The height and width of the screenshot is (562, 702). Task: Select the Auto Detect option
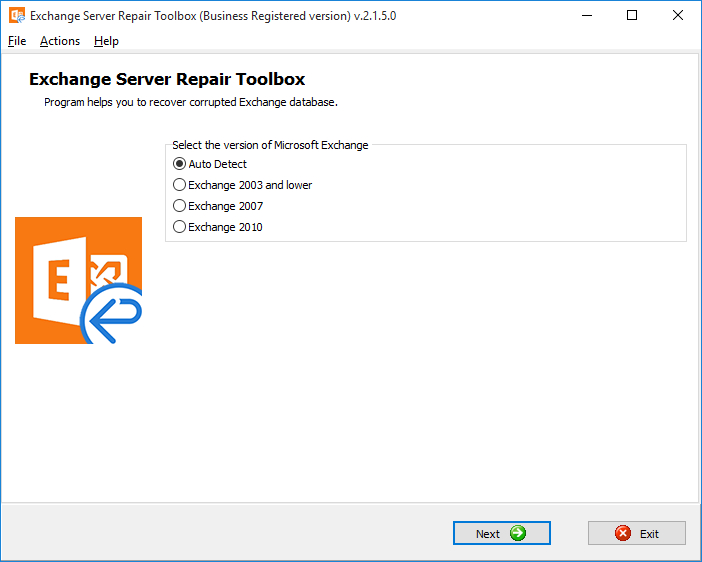click(x=180, y=164)
